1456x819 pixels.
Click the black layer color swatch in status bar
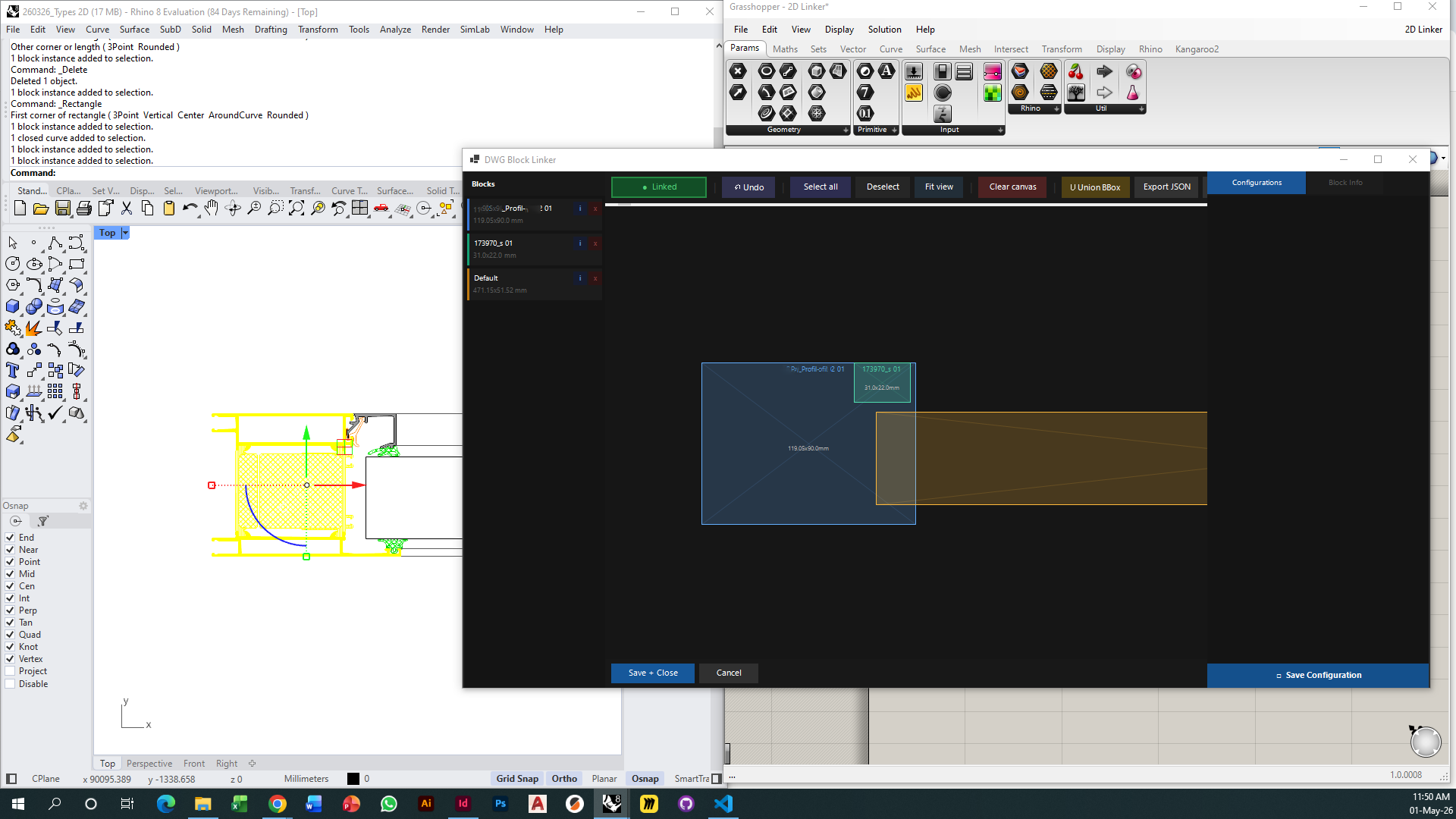pyautogui.click(x=353, y=779)
